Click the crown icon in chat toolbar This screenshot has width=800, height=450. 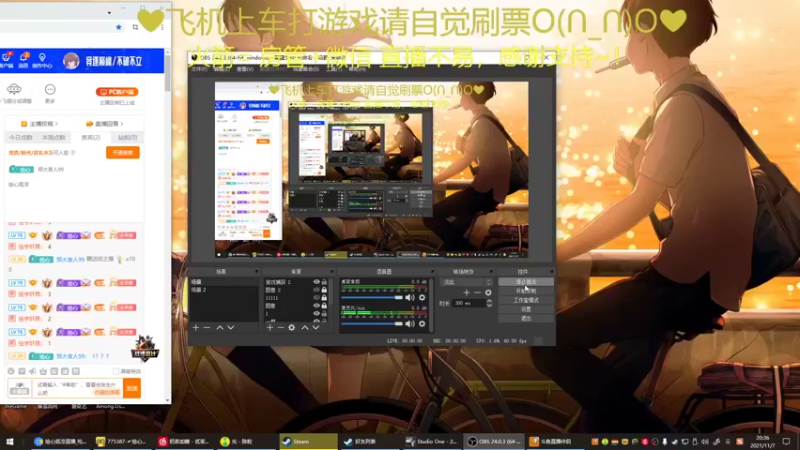pyautogui.click(x=43, y=371)
